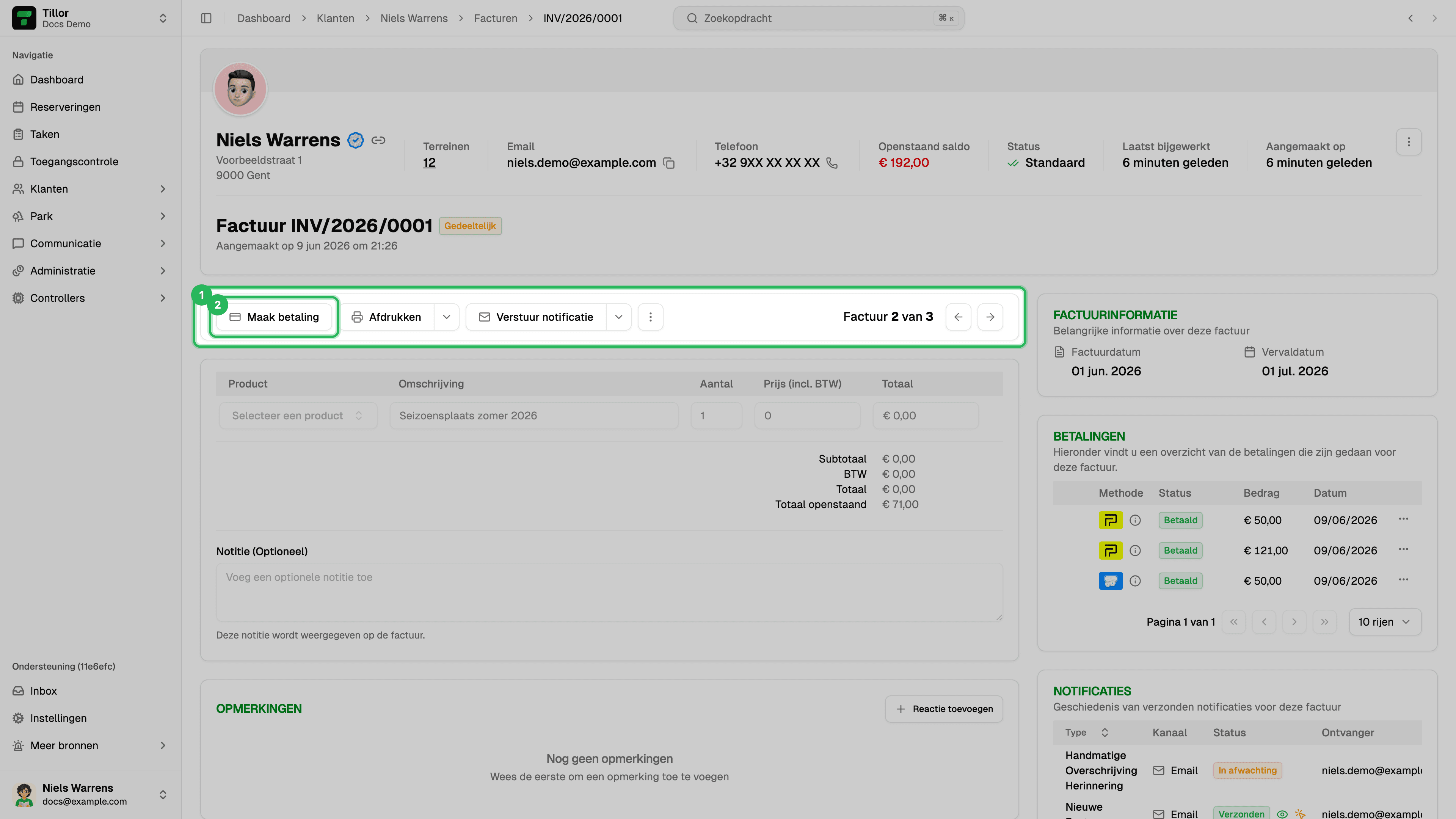Navigate forward arrow top right

[x=1434, y=18]
